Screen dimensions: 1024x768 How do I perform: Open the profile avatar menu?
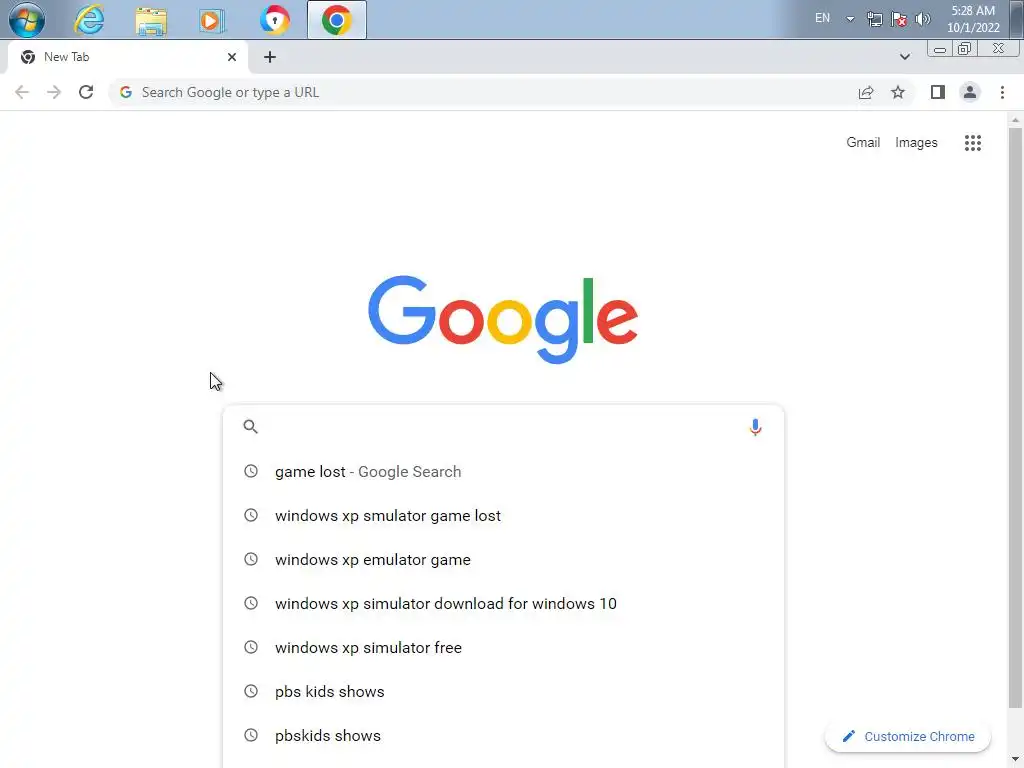point(970,92)
